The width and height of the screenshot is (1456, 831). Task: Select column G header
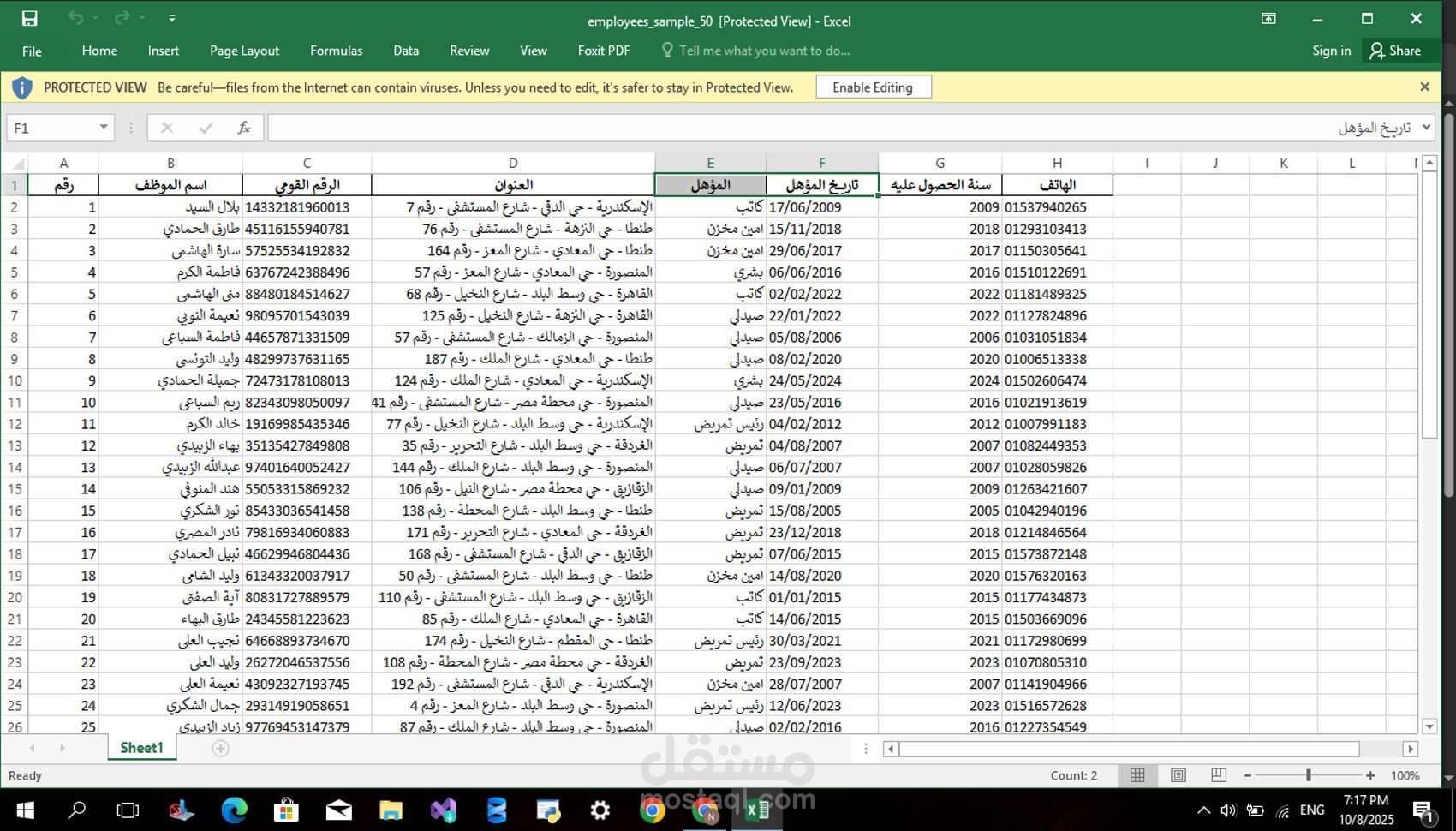click(x=940, y=163)
